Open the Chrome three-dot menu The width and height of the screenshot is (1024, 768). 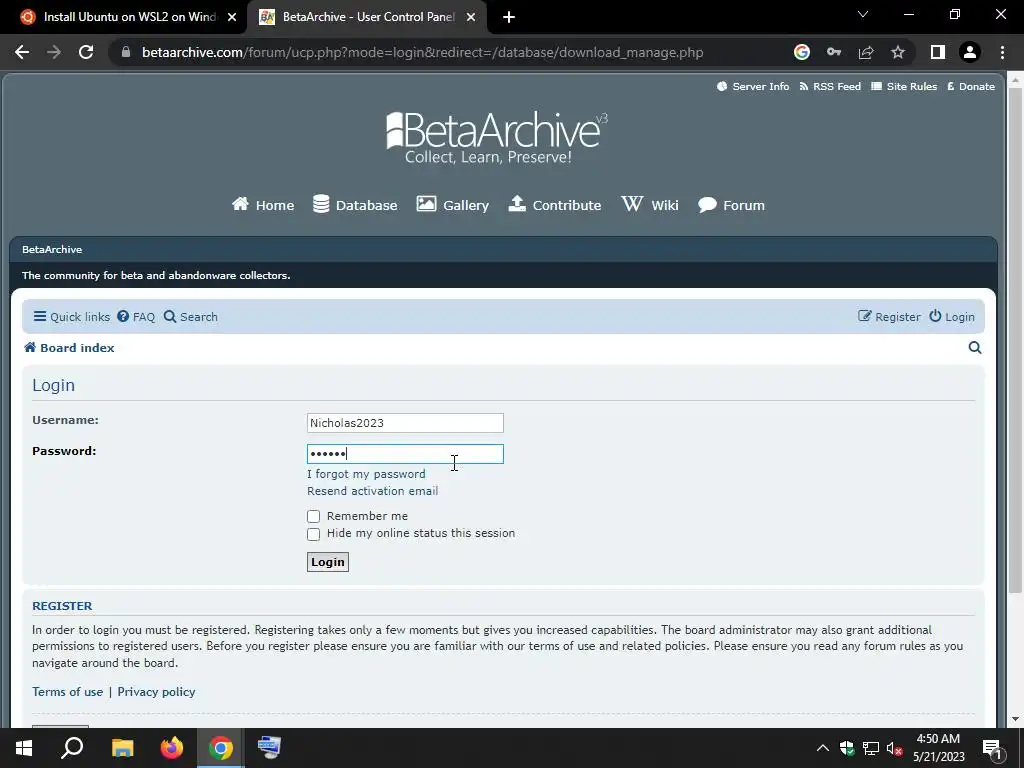click(x=1002, y=52)
